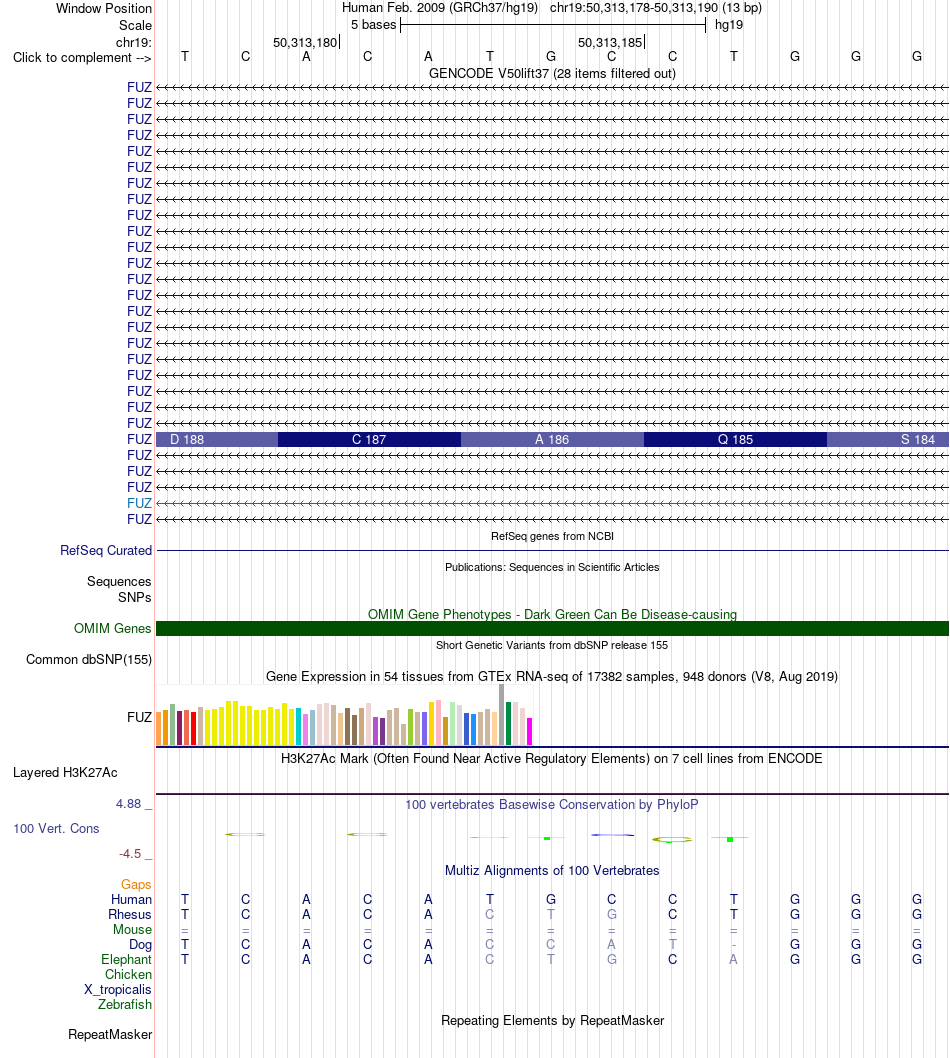Click the Mouse alignment row label
950x1058 pixels.
pyautogui.click(x=132, y=929)
